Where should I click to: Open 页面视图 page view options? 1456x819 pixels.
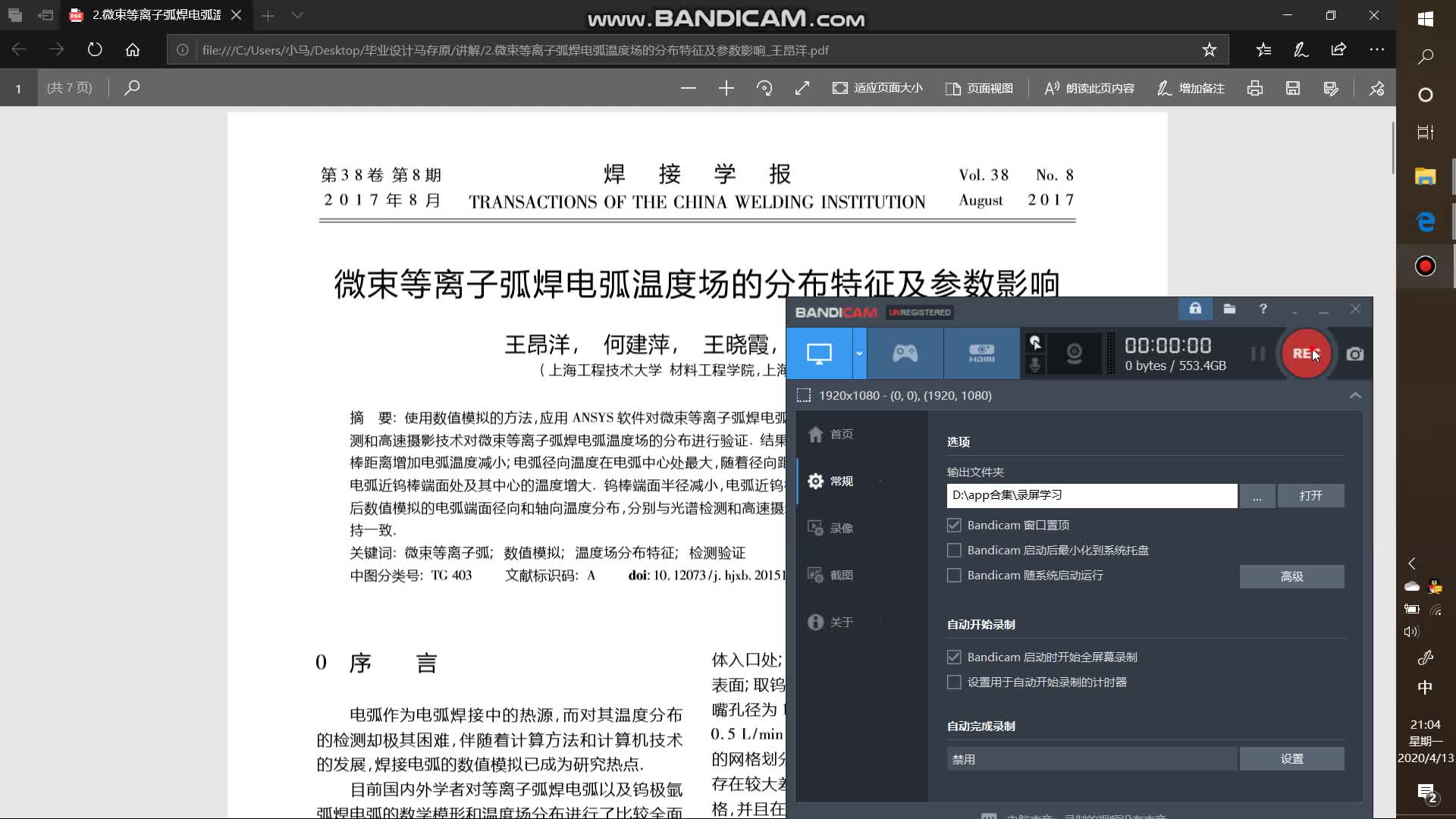pos(979,88)
